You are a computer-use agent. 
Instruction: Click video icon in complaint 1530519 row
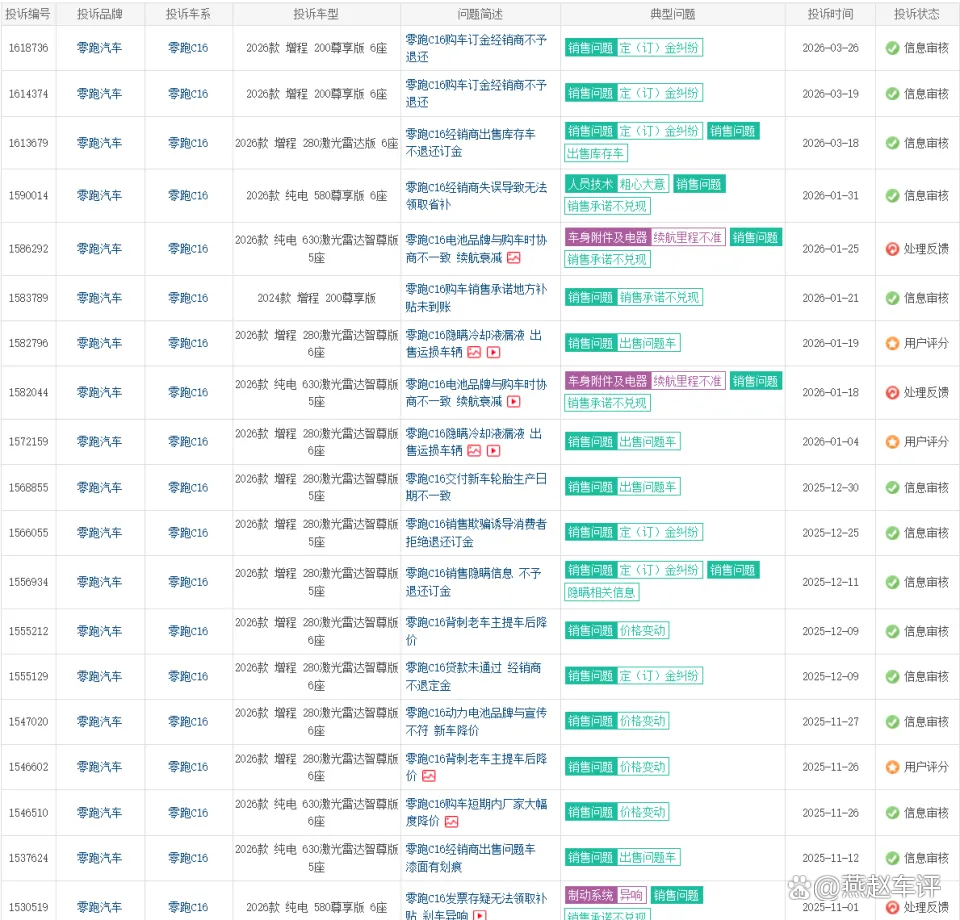pyautogui.click(x=480, y=915)
